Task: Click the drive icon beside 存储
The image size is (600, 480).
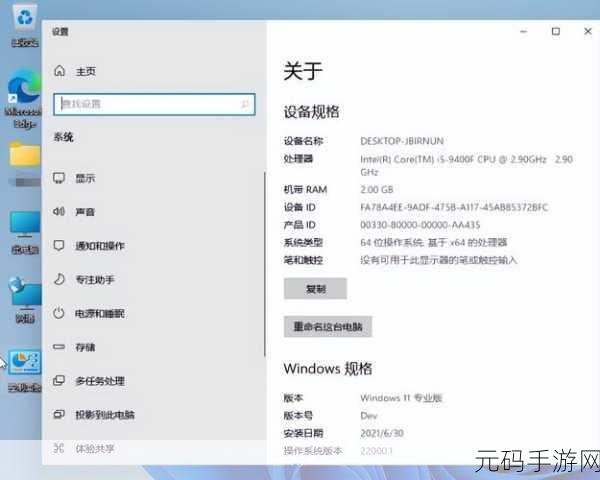Action: pyautogui.click(x=59, y=347)
